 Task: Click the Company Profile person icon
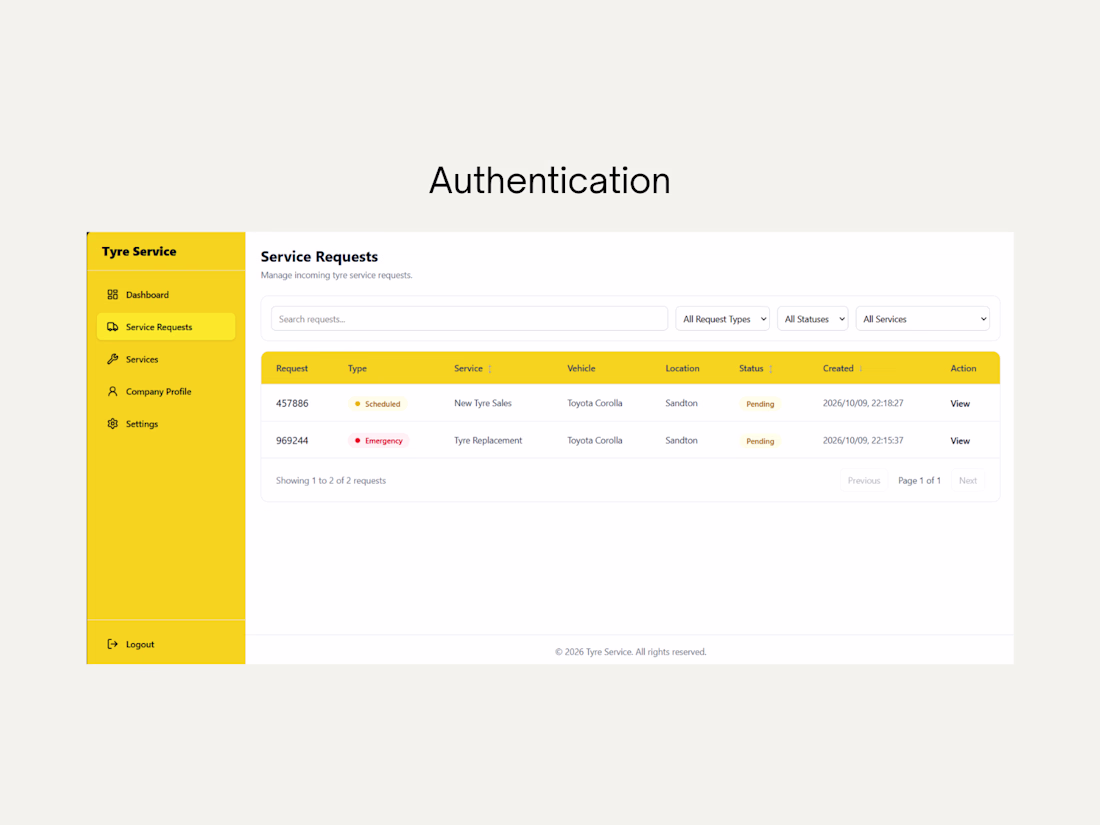[x=112, y=391]
